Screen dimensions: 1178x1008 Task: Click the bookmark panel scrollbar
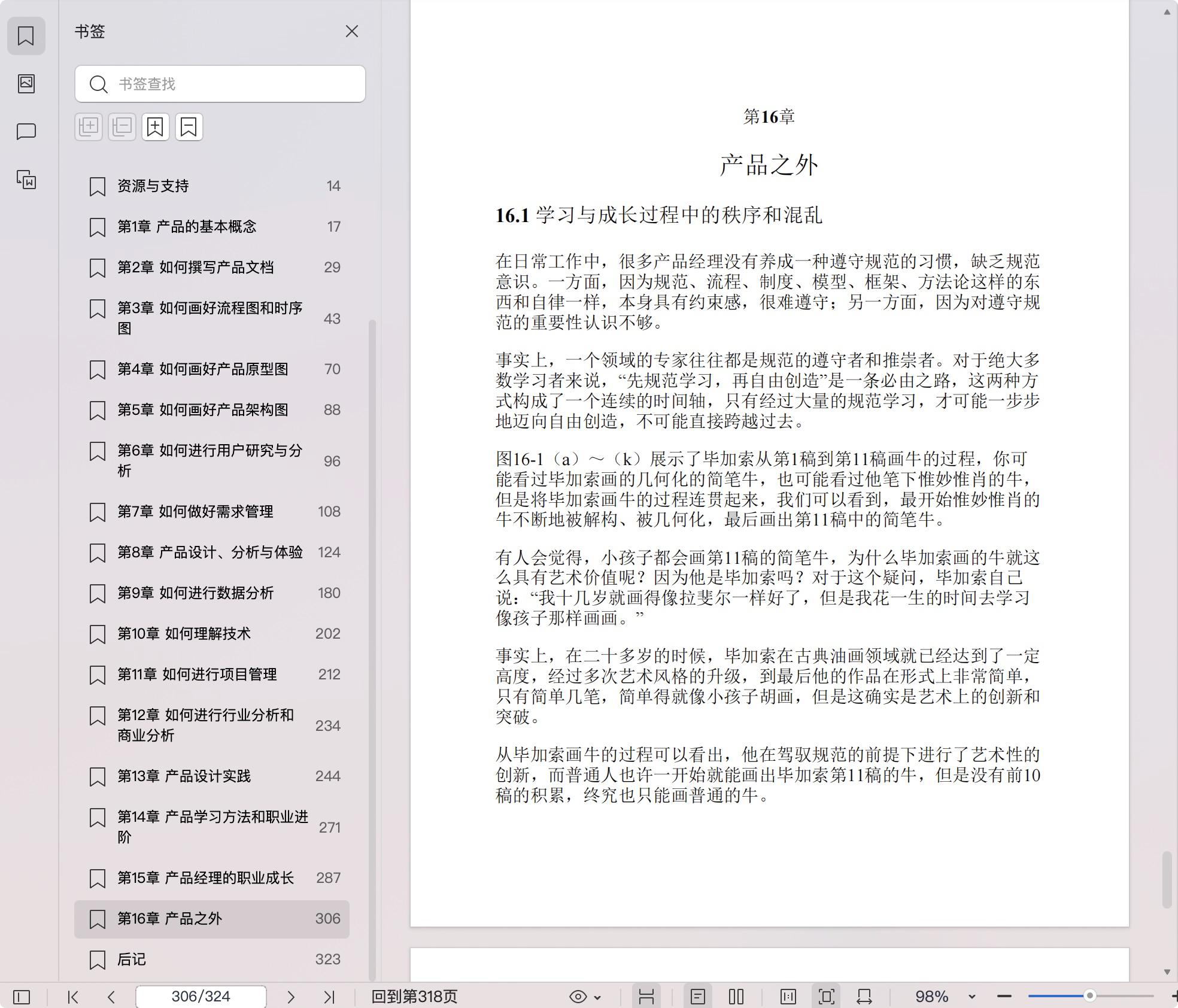[x=372, y=649]
